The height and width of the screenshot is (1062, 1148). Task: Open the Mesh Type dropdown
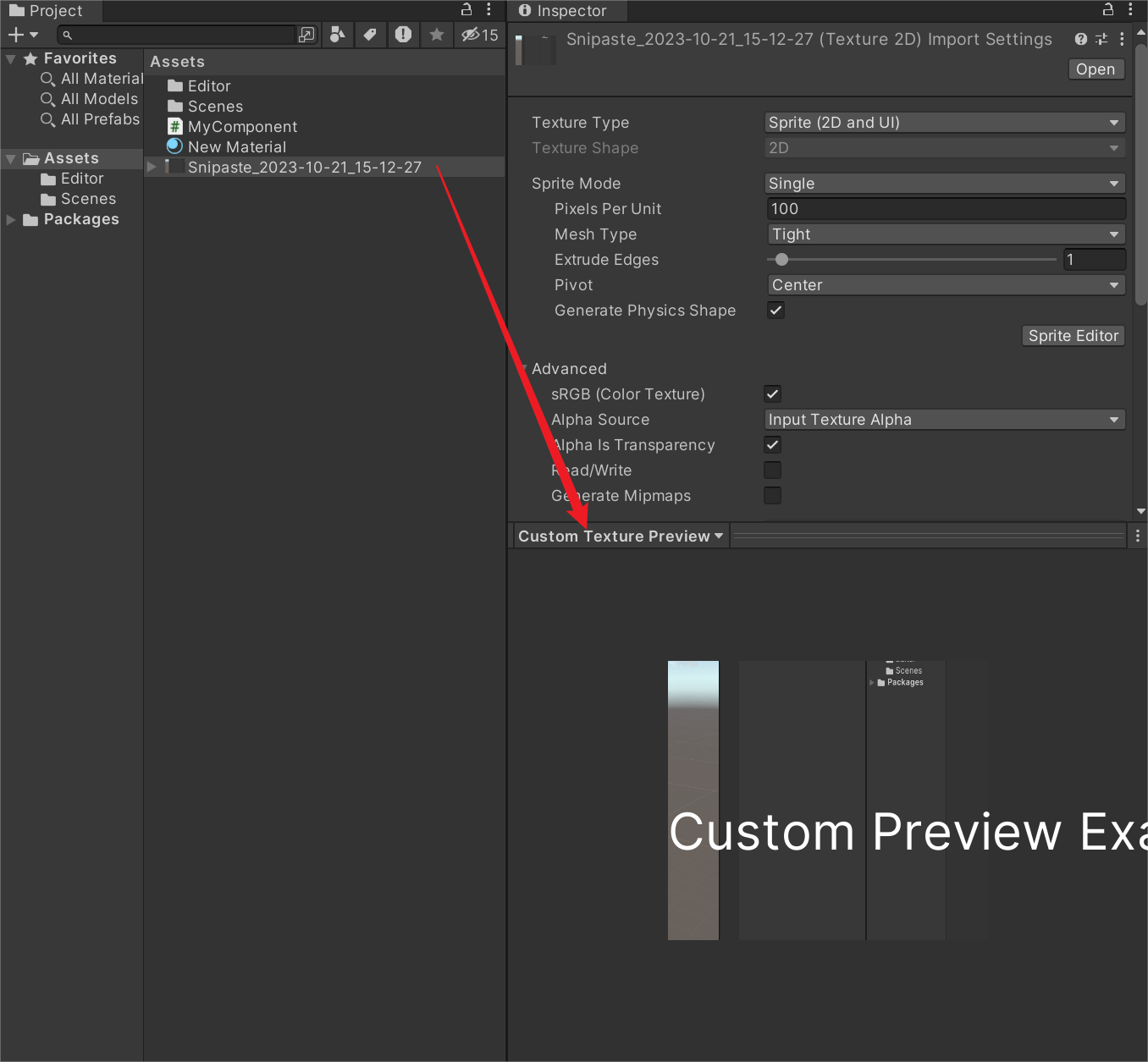(947, 234)
